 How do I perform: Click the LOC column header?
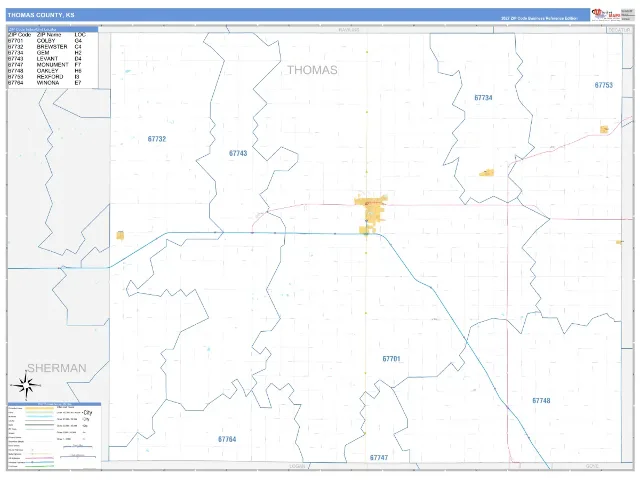coord(80,35)
